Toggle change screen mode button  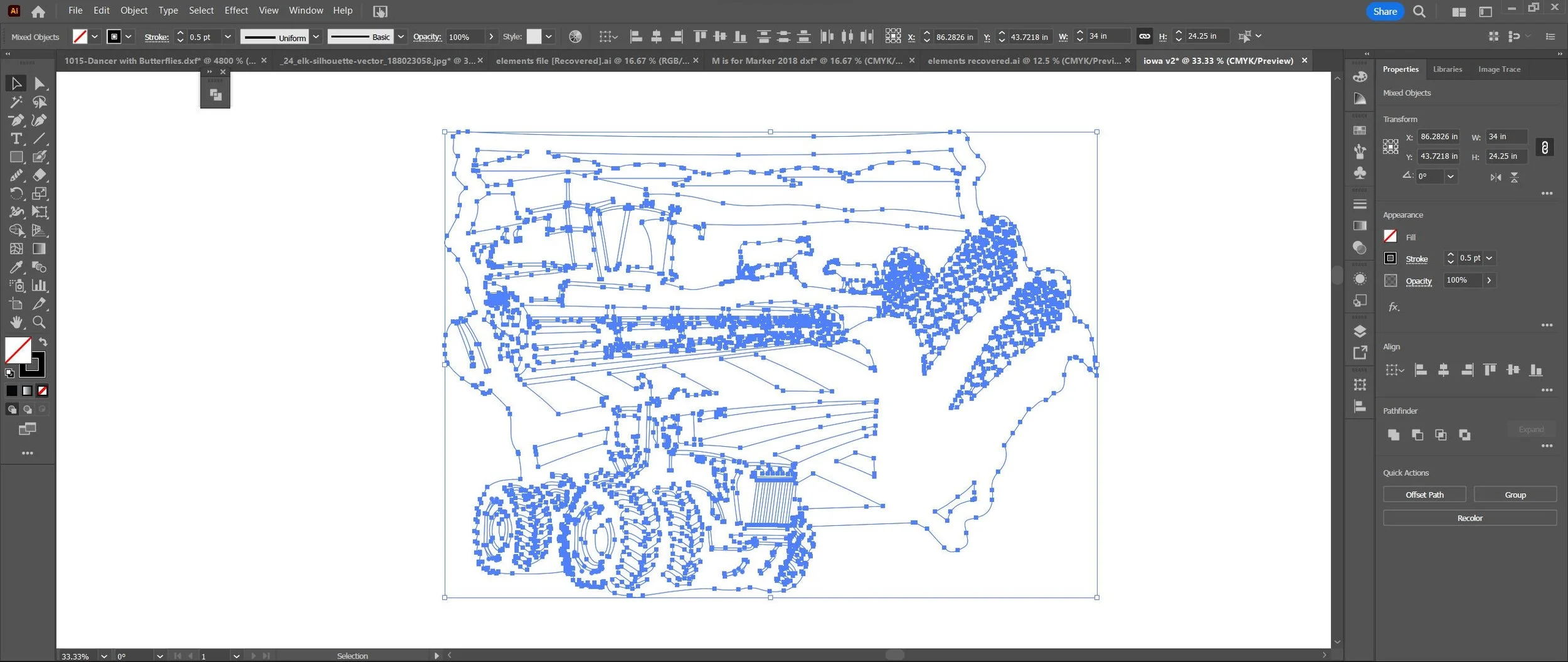tap(27, 429)
